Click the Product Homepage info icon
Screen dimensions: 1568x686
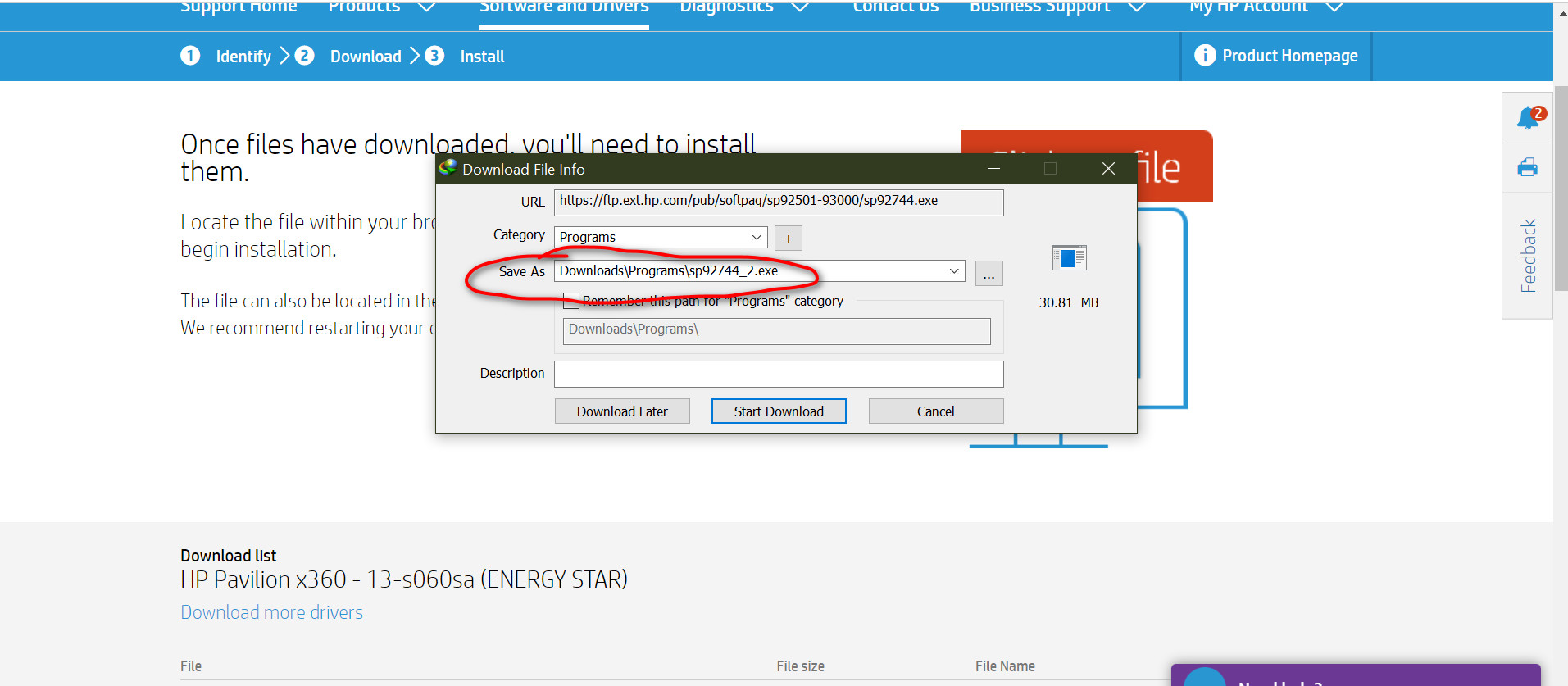[1205, 55]
